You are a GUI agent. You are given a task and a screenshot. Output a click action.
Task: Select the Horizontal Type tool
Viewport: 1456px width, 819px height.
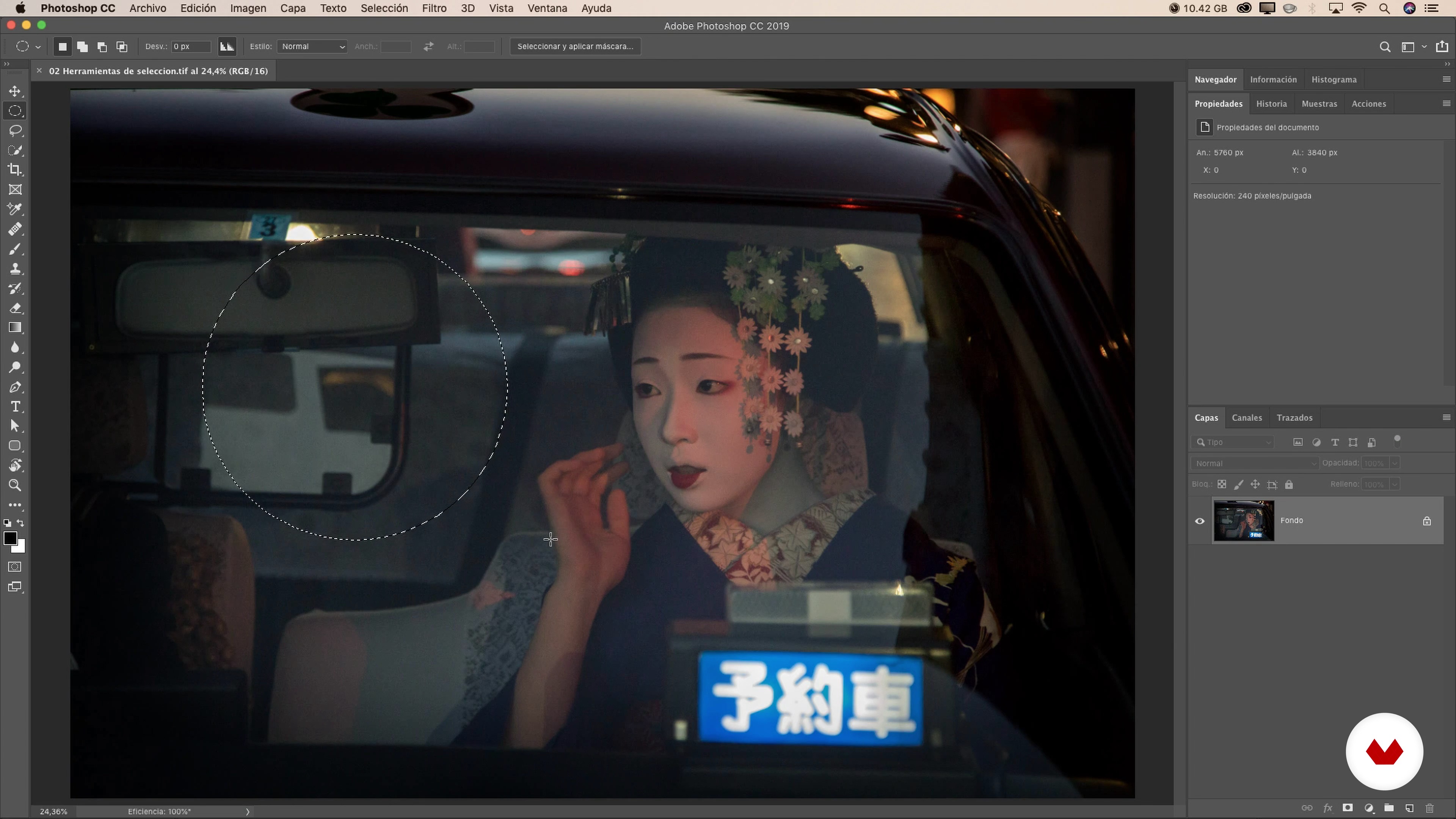click(15, 406)
